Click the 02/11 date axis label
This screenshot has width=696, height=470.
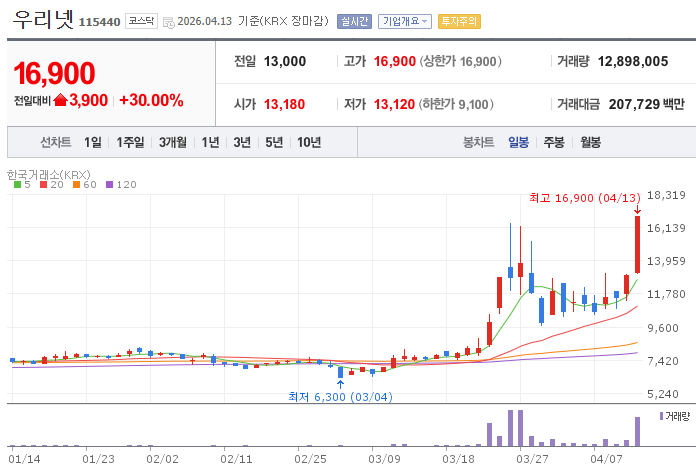tap(236, 459)
